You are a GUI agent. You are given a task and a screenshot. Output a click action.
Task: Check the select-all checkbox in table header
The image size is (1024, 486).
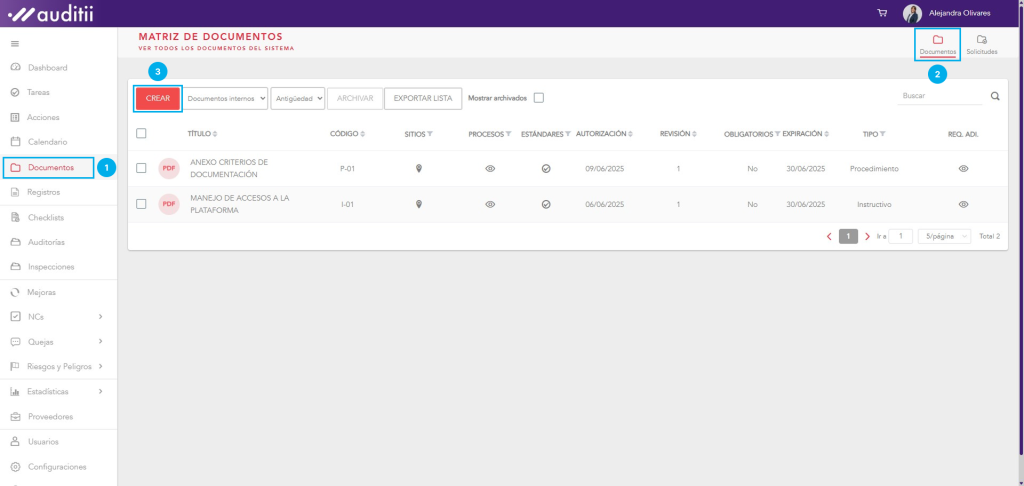click(x=141, y=133)
